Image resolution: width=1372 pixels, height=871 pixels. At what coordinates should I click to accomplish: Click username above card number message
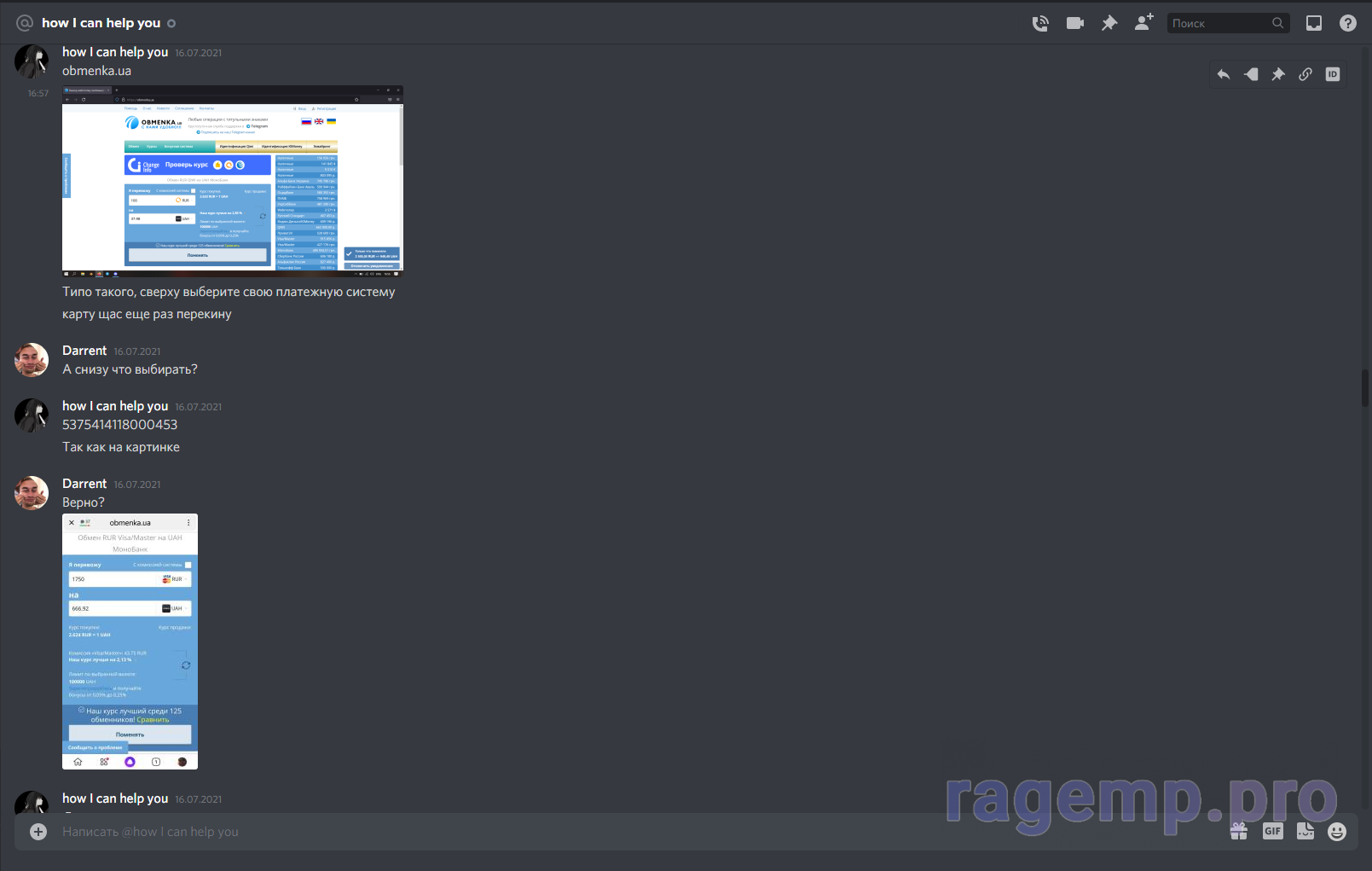click(x=115, y=406)
